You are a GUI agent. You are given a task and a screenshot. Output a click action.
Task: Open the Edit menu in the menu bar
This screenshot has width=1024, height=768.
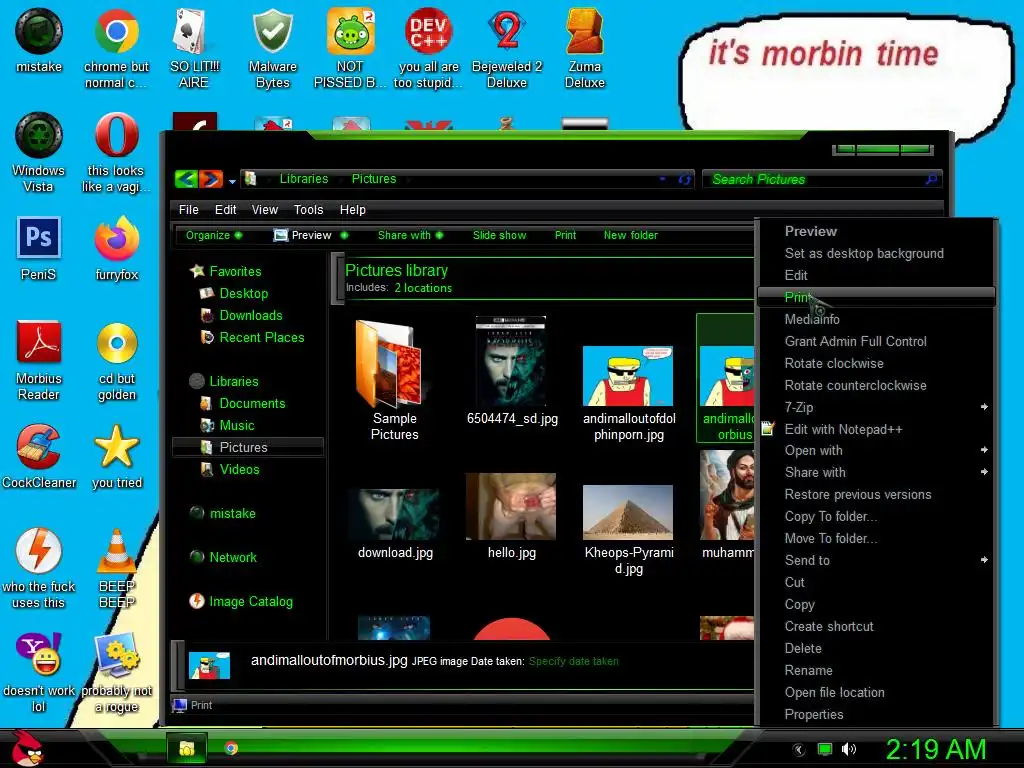225,210
